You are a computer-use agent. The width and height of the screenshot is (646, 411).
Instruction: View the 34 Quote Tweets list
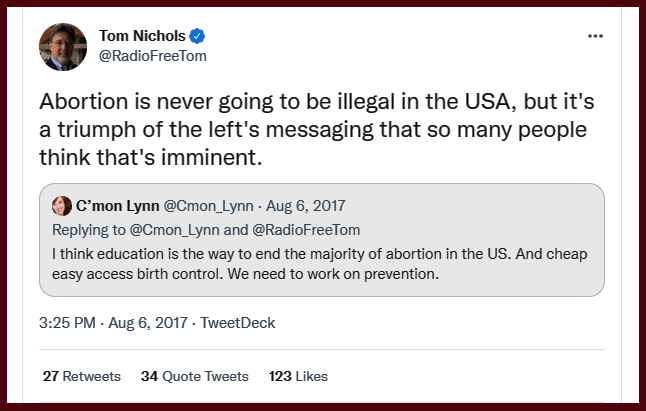click(194, 376)
